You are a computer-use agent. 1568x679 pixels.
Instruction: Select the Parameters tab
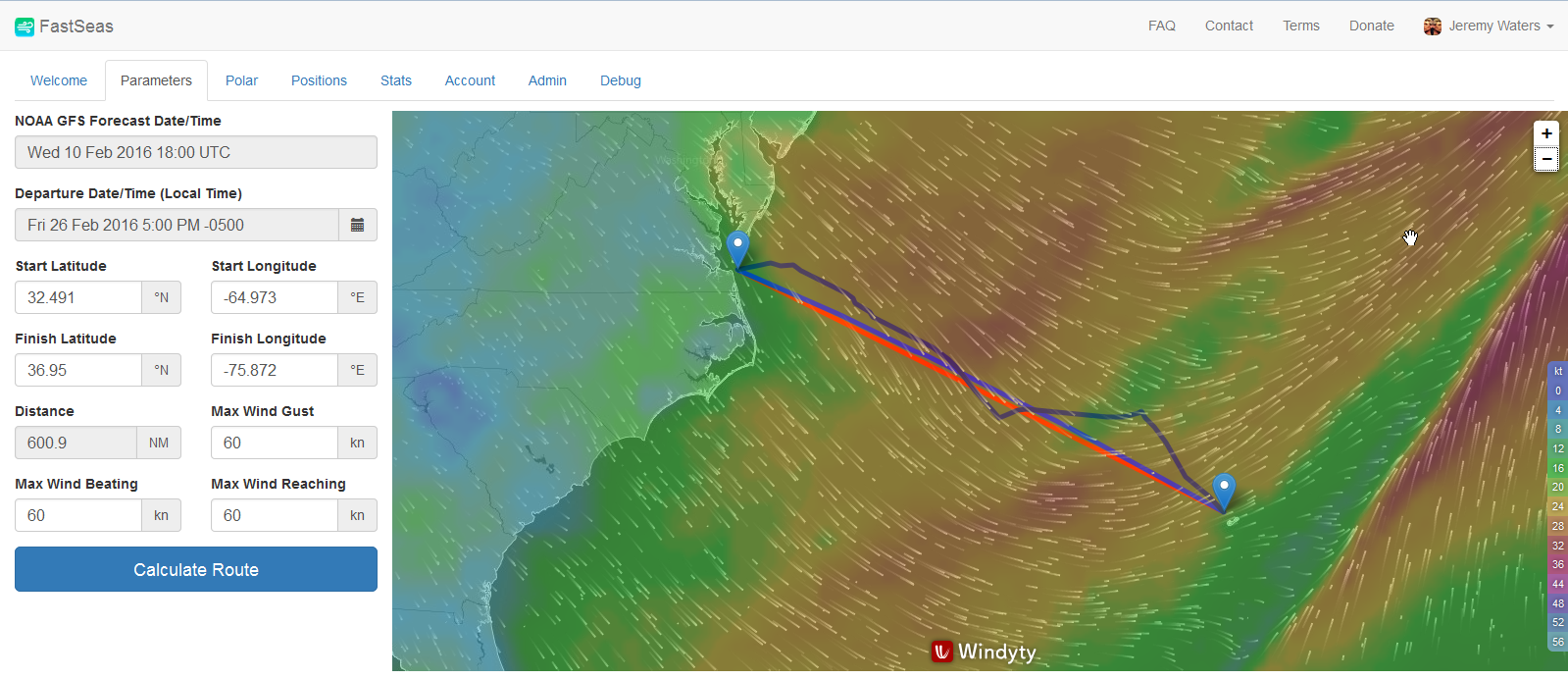[x=156, y=80]
